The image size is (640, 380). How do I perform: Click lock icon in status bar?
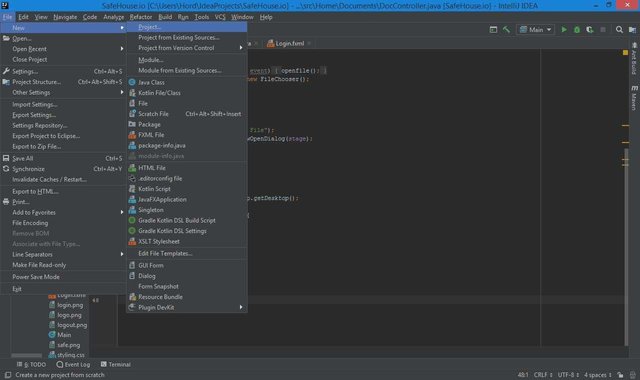point(620,375)
